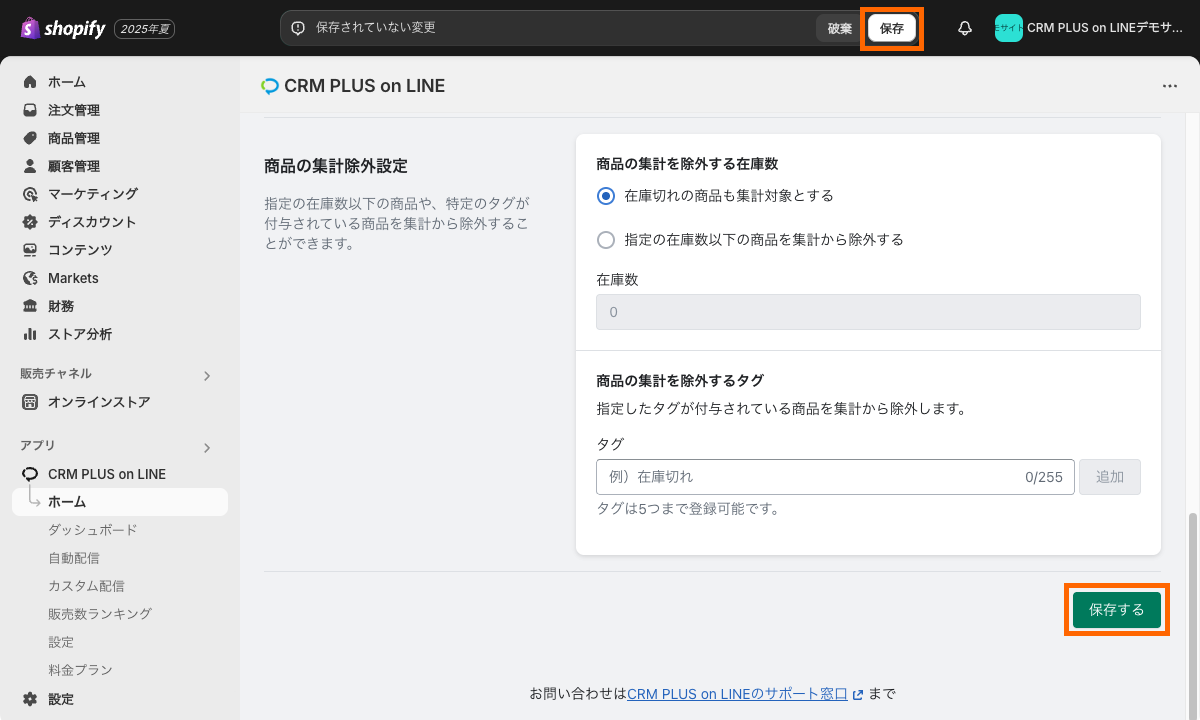
Task: Click the unsaved changes warning icon
Action: [298, 28]
